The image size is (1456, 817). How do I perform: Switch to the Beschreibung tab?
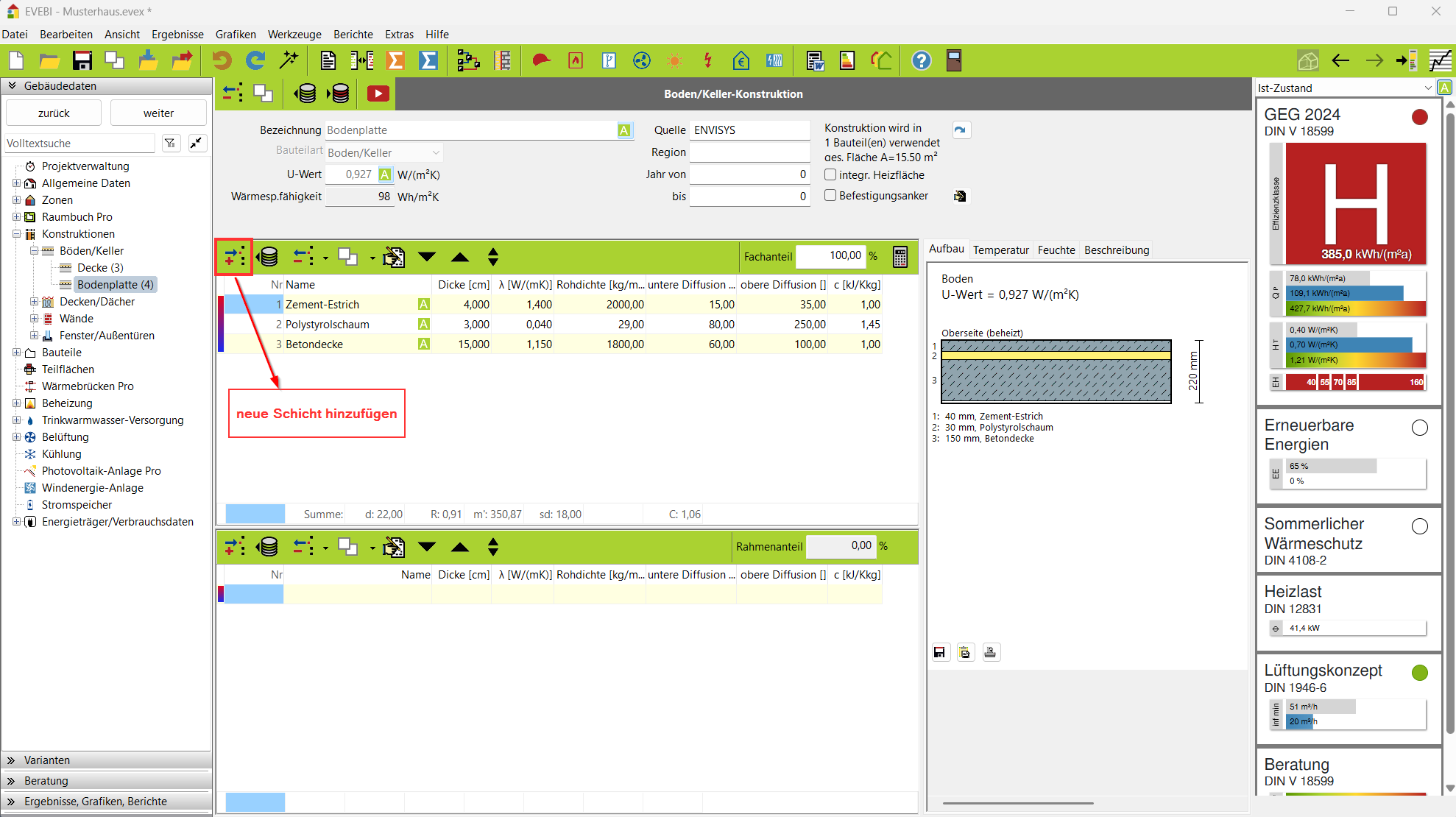pos(1117,250)
